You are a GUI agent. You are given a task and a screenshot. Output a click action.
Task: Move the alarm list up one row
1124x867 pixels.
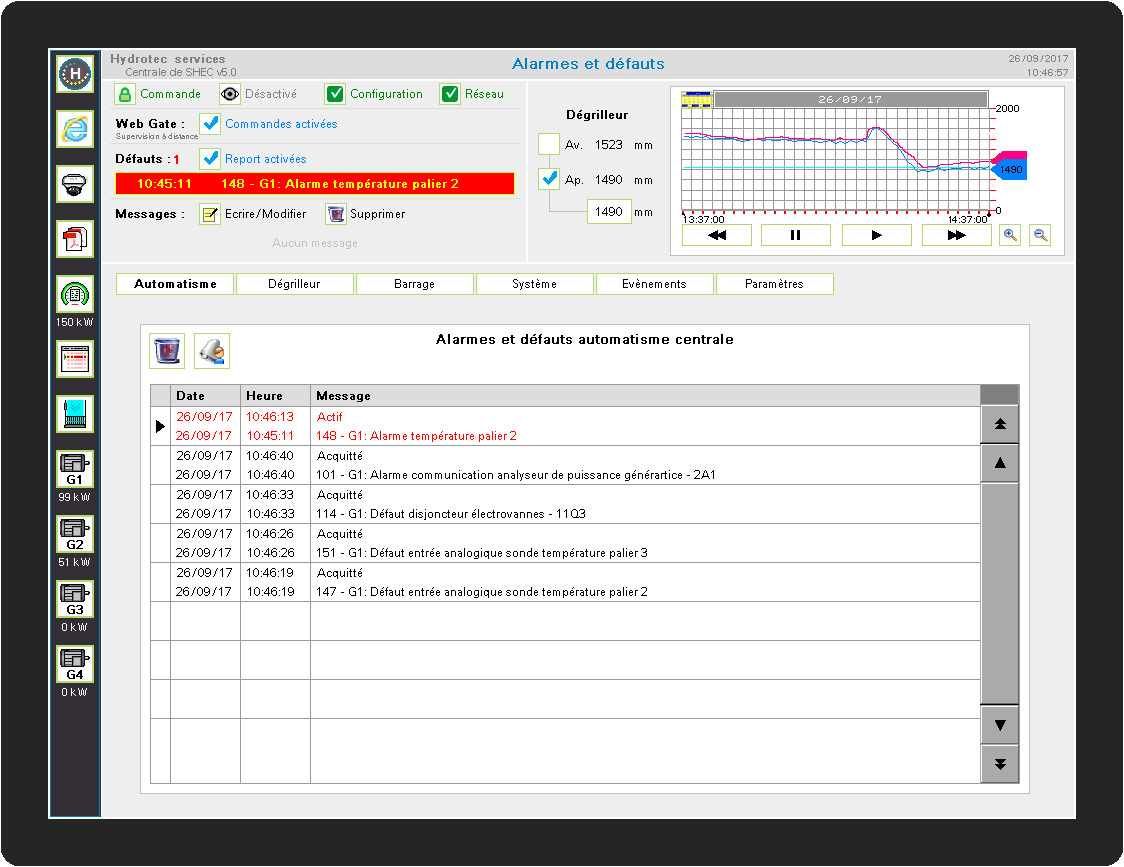pos(1000,463)
